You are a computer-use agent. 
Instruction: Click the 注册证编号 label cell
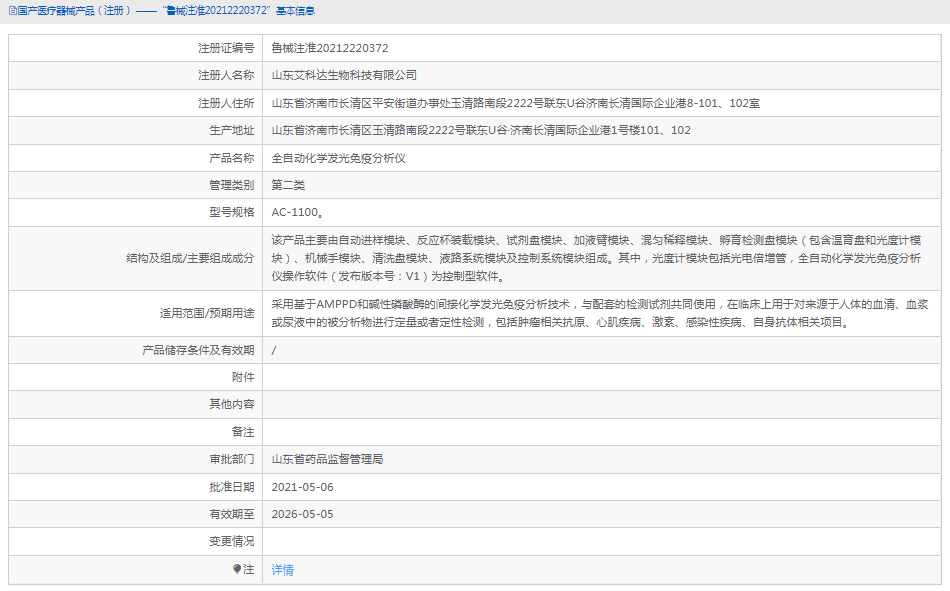136,48
